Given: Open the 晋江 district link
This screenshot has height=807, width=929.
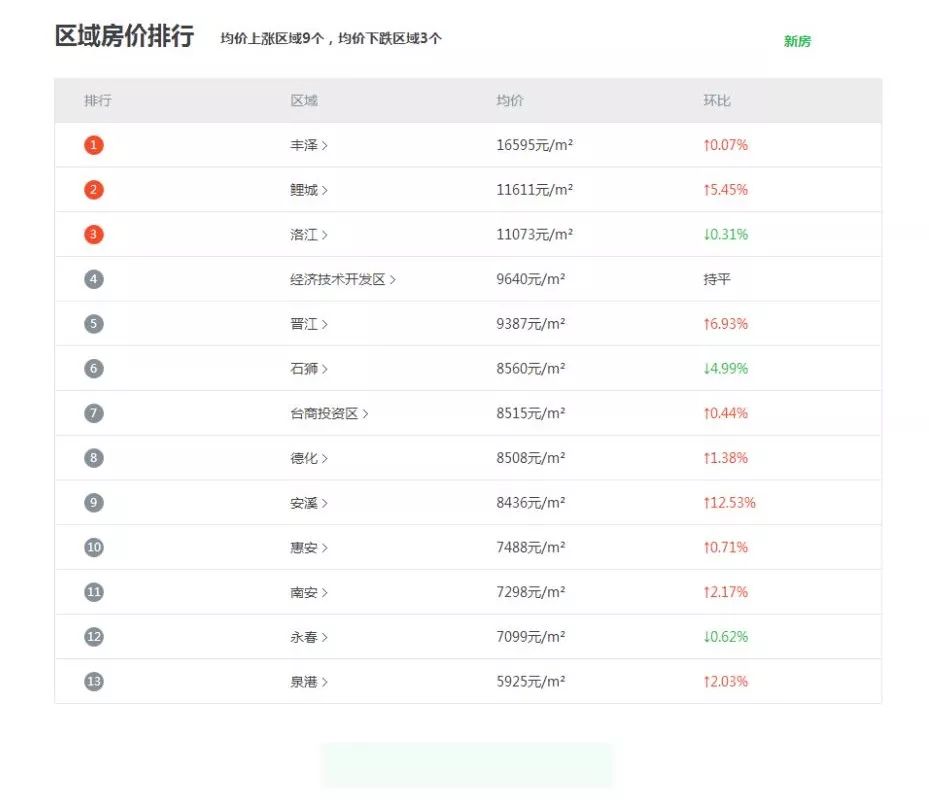Looking at the screenshot, I should (x=304, y=324).
